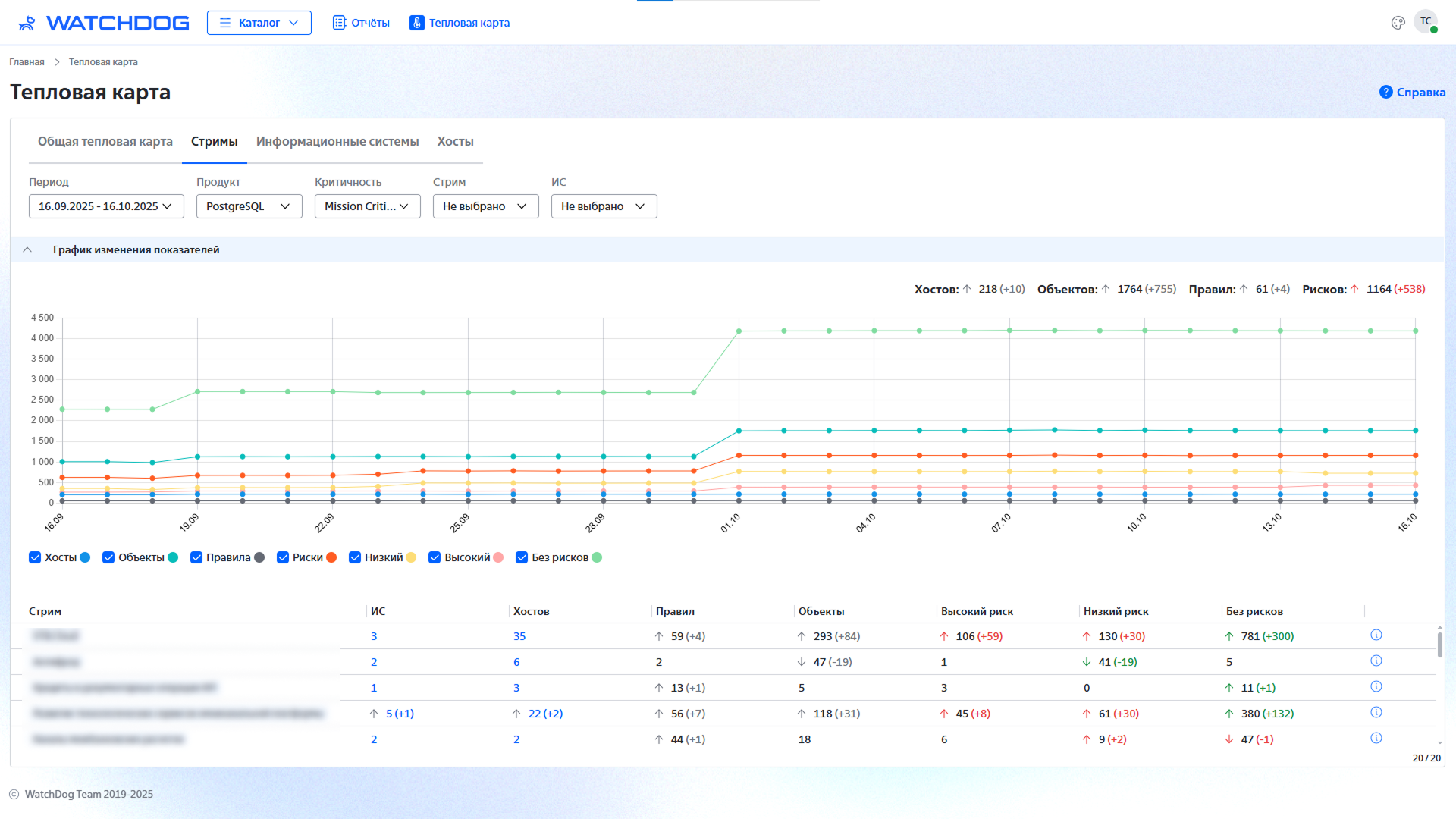
Task: Toggle the Риски series checkbox
Action: coord(283,557)
